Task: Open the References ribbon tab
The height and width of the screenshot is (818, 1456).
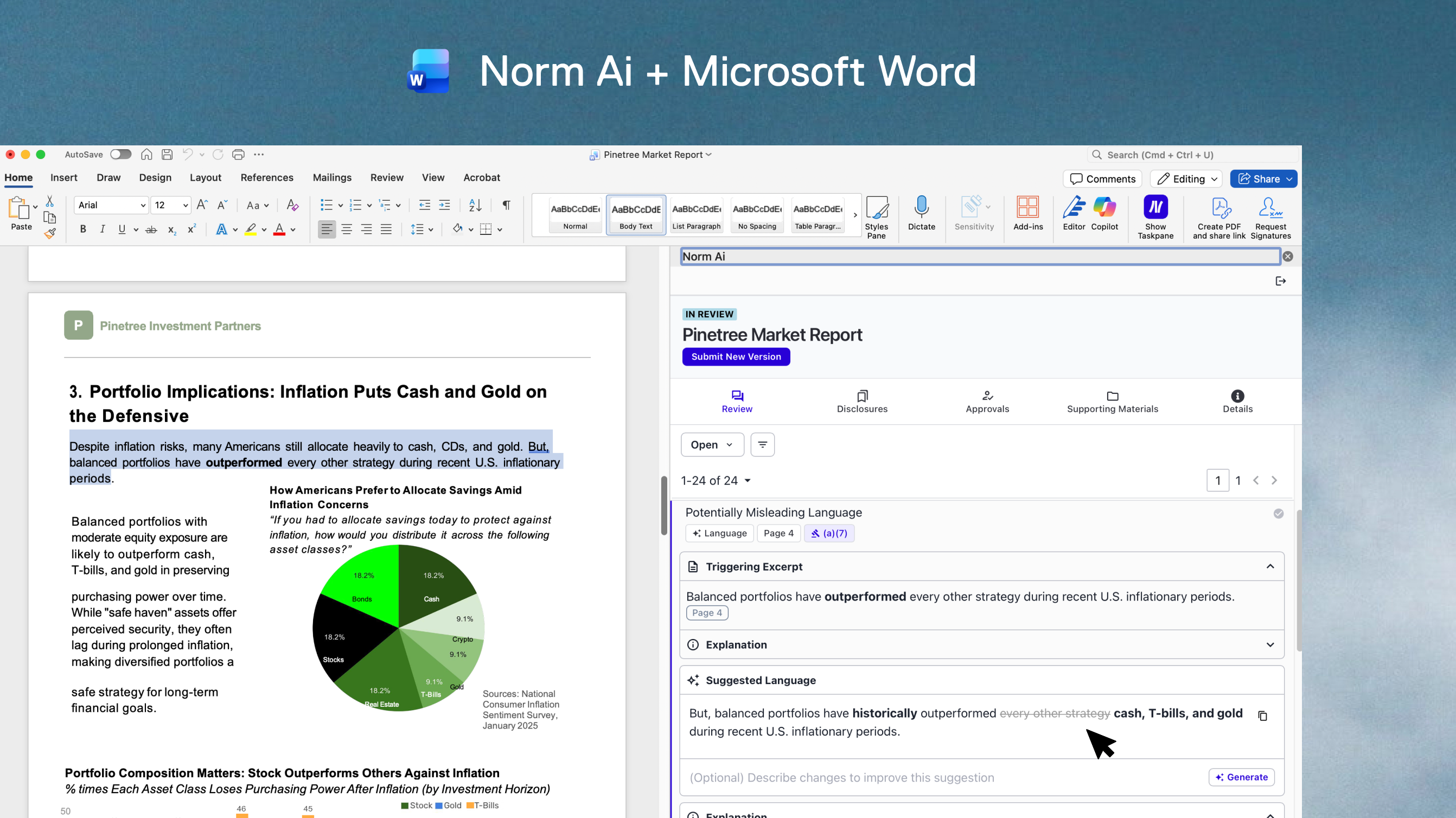Action: click(x=267, y=177)
